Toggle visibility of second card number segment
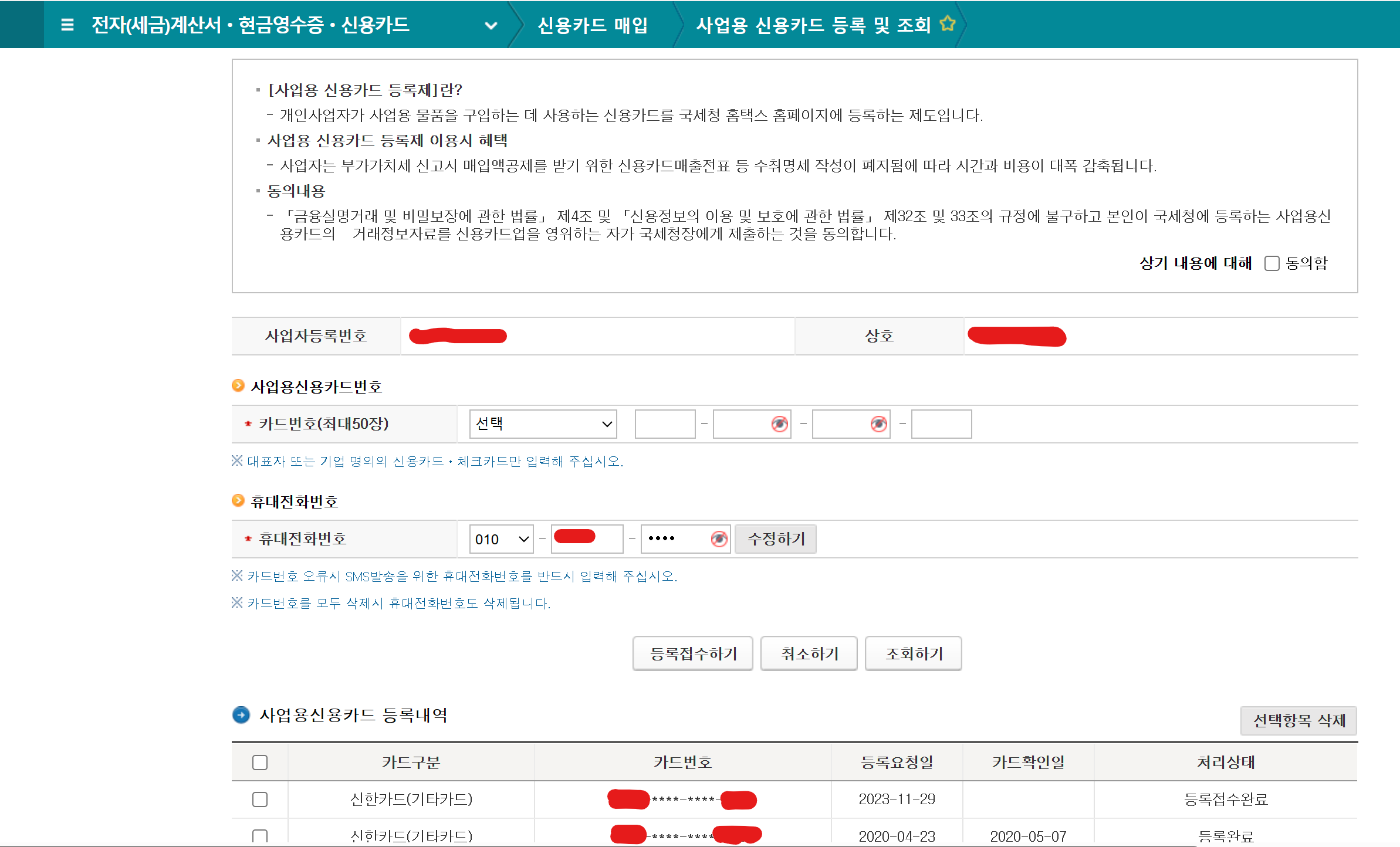The height and width of the screenshot is (847, 1400). 780,423
